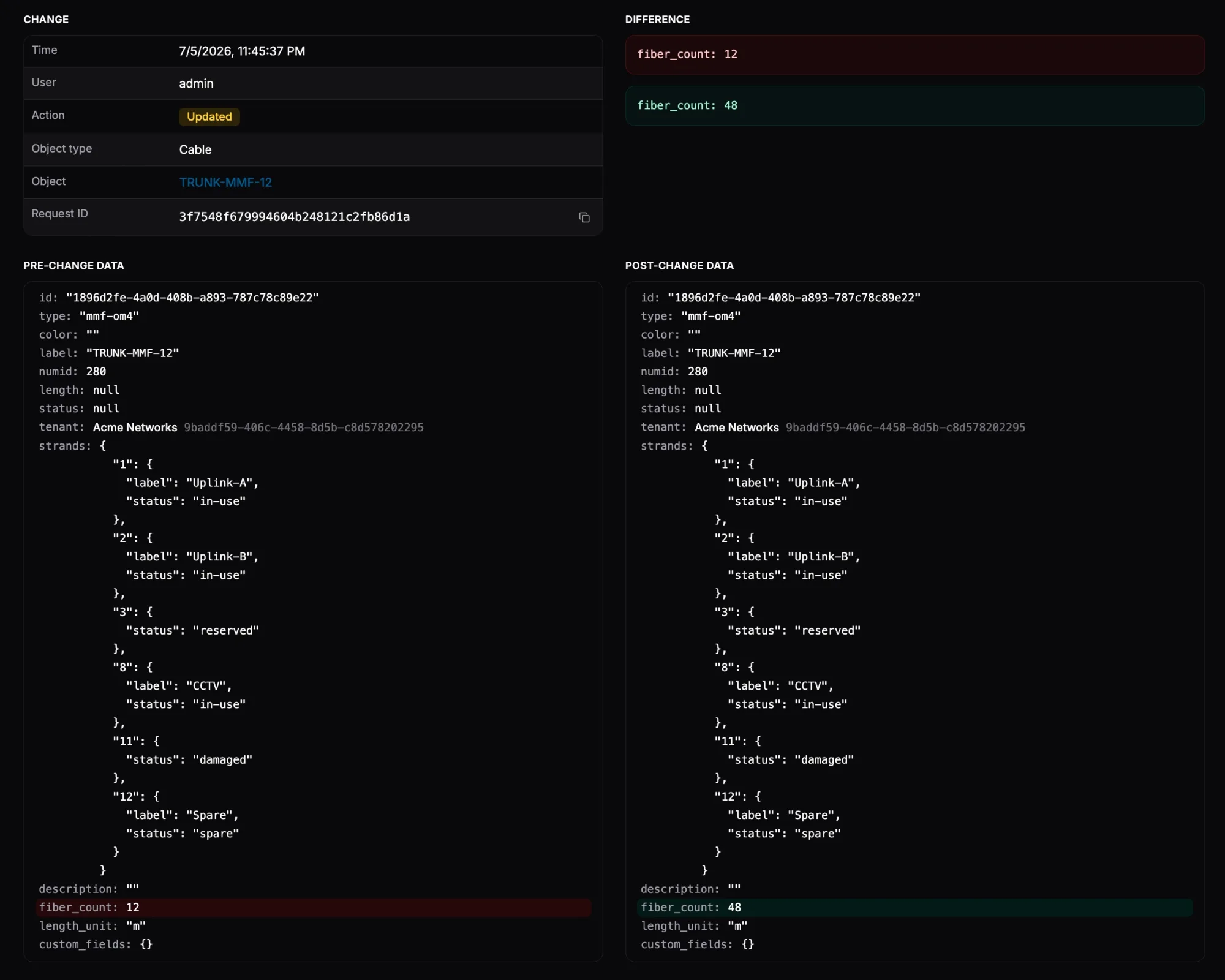Click "Spare" label in post-change data
Viewport: 1225px width, 980px height.
click(x=811, y=815)
